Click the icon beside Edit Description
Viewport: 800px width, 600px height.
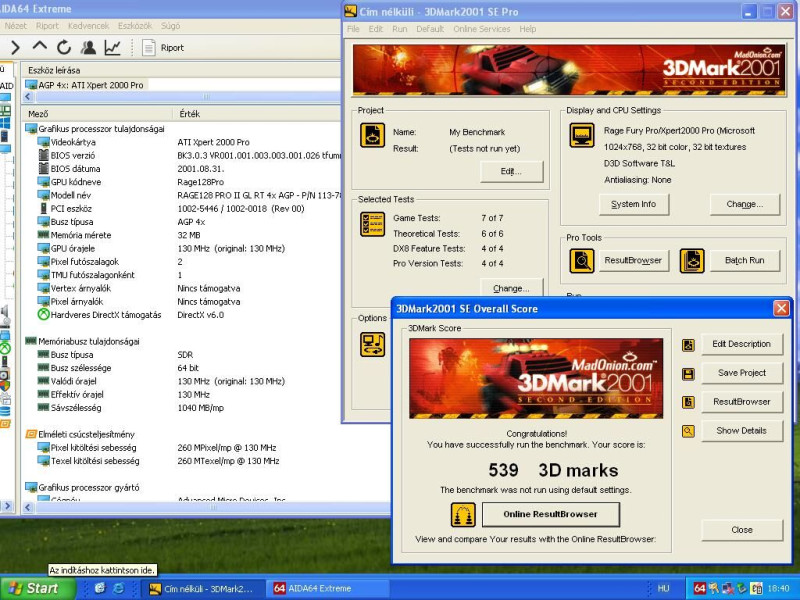pyautogui.click(x=688, y=345)
